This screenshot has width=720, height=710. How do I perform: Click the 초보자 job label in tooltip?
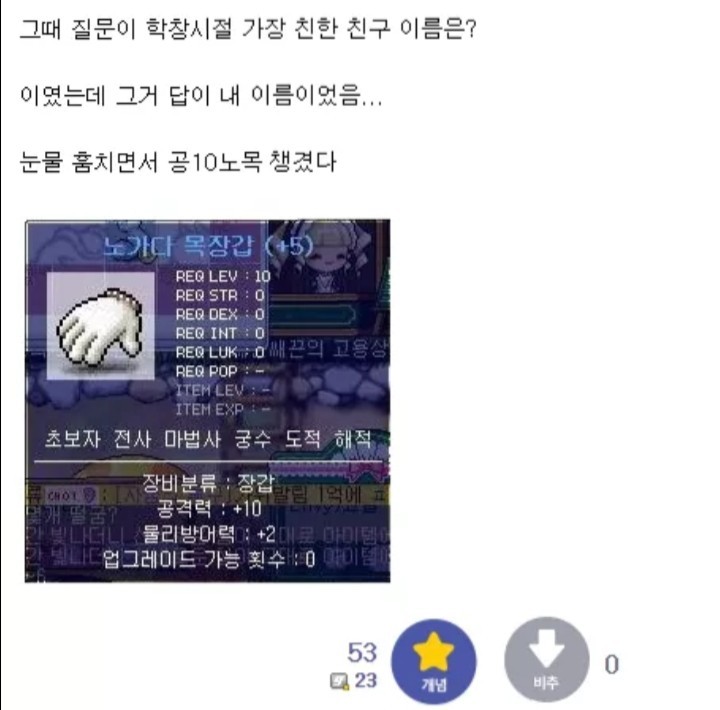pos(73,439)
